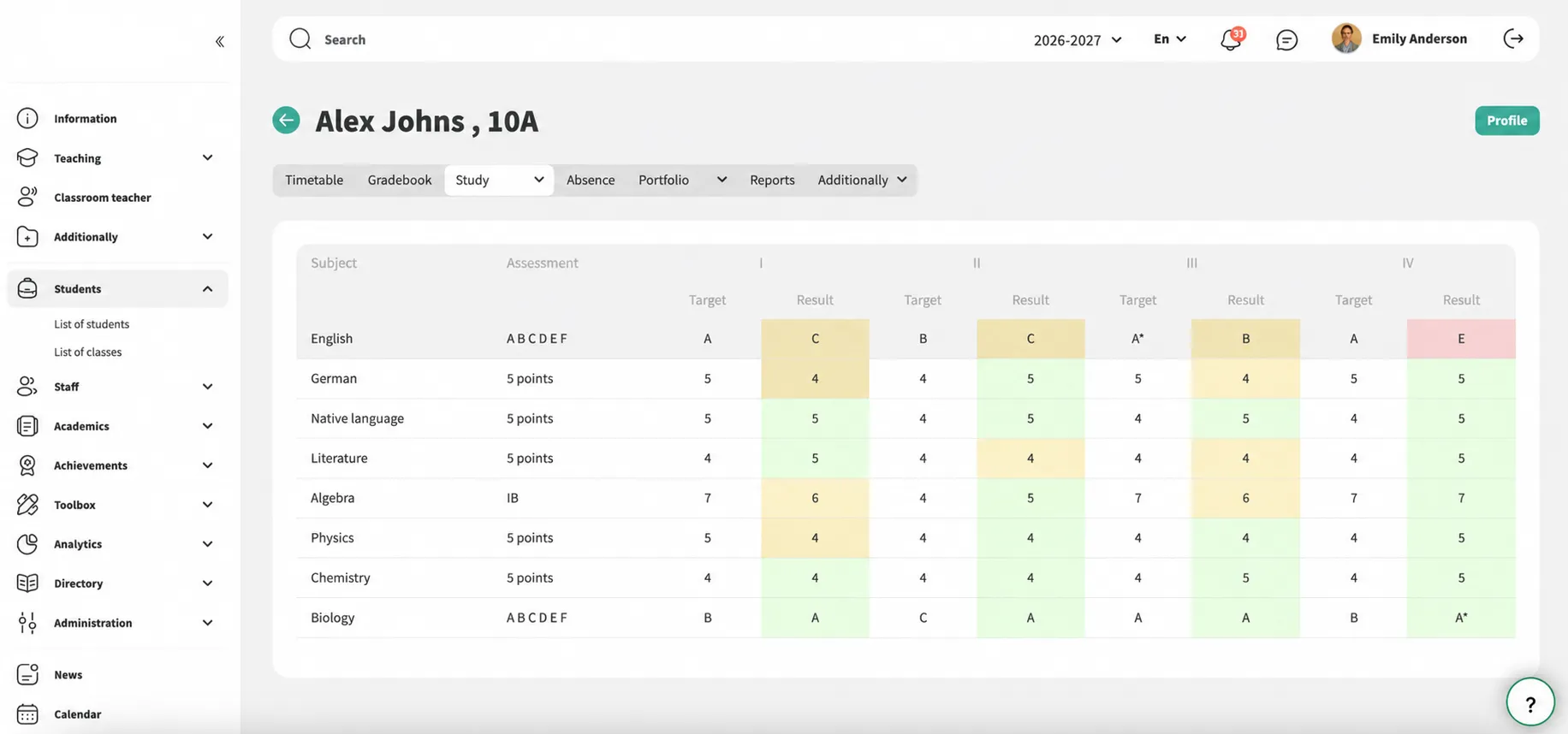Open the messages chat icon
This screenshot has height=734, width=1568.
[x=1286, y=39]
